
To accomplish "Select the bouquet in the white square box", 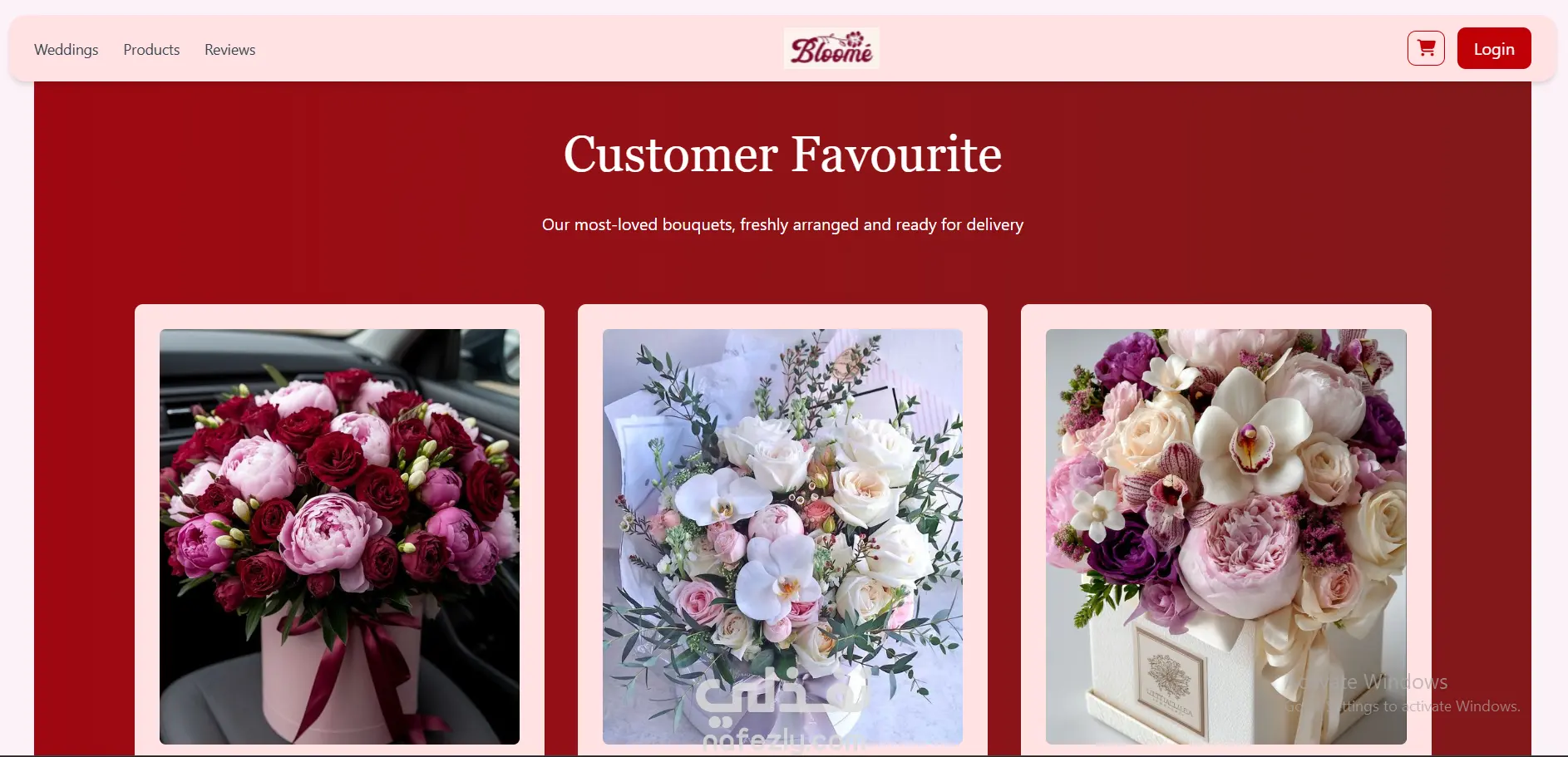I will [x=1225, y=536].
